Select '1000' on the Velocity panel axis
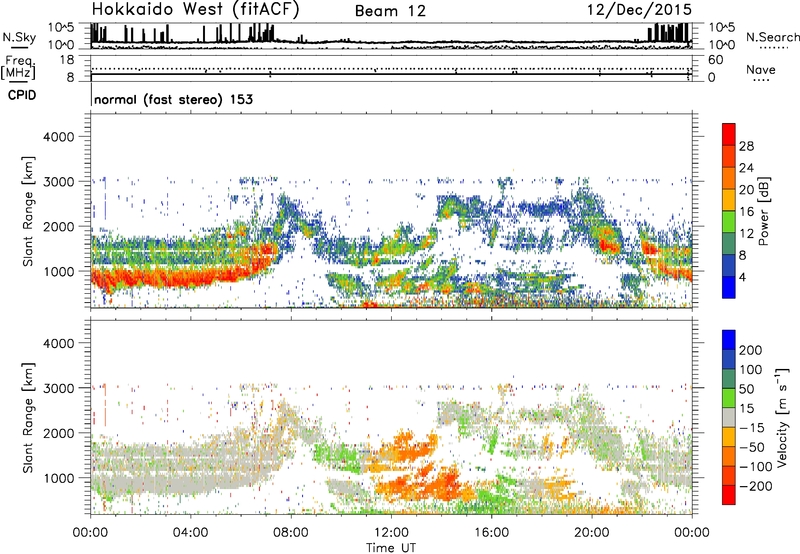 [x=58, y=478]
